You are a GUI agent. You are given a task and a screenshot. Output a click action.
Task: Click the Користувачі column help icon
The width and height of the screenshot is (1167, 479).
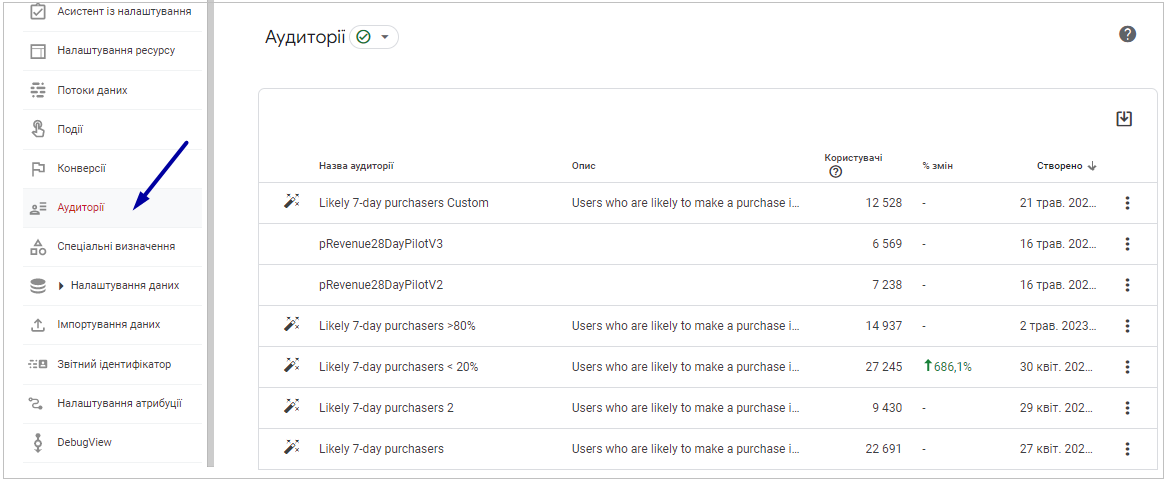pos(836,172)
